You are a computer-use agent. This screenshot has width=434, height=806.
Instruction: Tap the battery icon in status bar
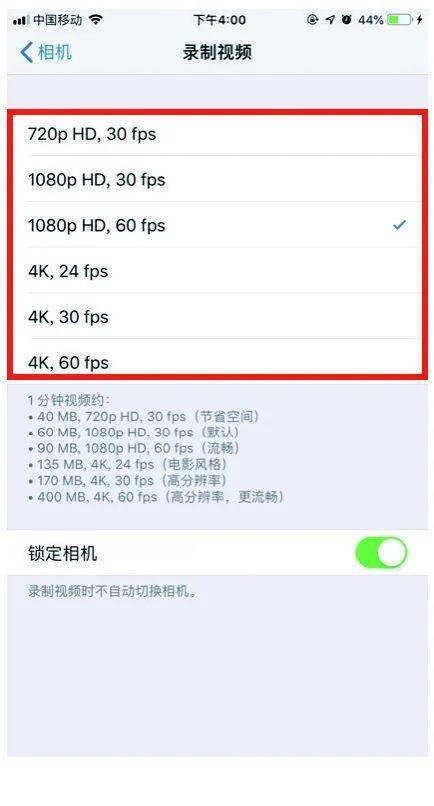coord(400,20)
